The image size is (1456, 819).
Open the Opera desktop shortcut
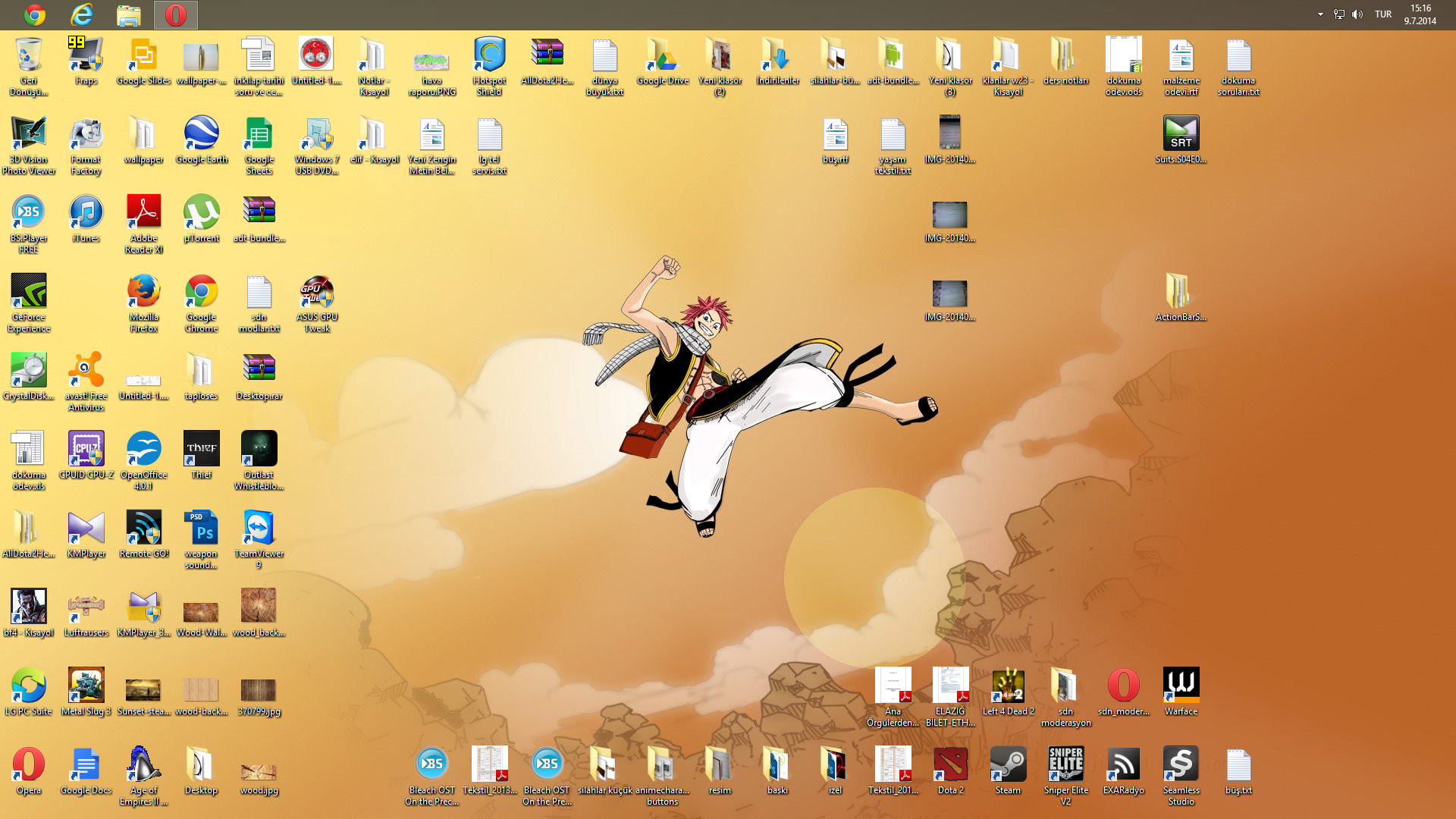coord(29,771)
